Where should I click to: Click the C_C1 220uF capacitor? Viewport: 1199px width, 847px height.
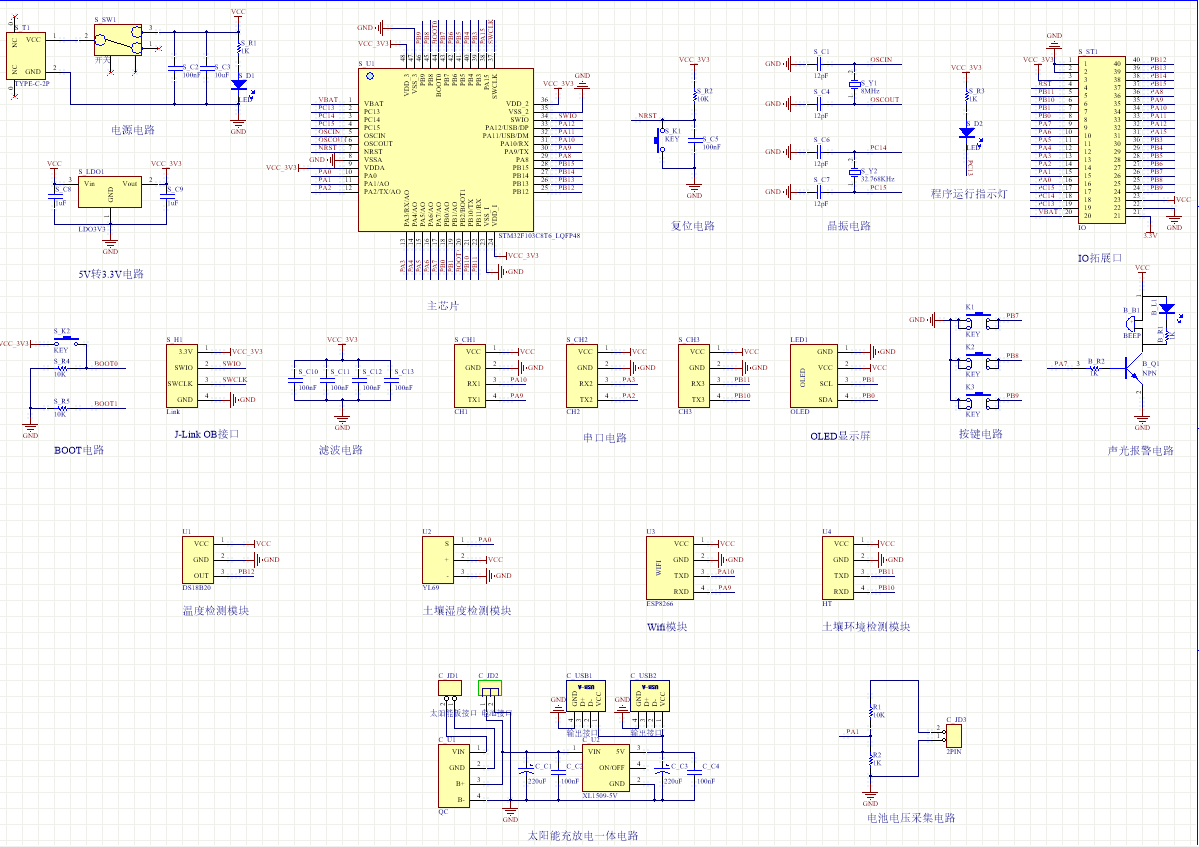(x=526, y=772)
